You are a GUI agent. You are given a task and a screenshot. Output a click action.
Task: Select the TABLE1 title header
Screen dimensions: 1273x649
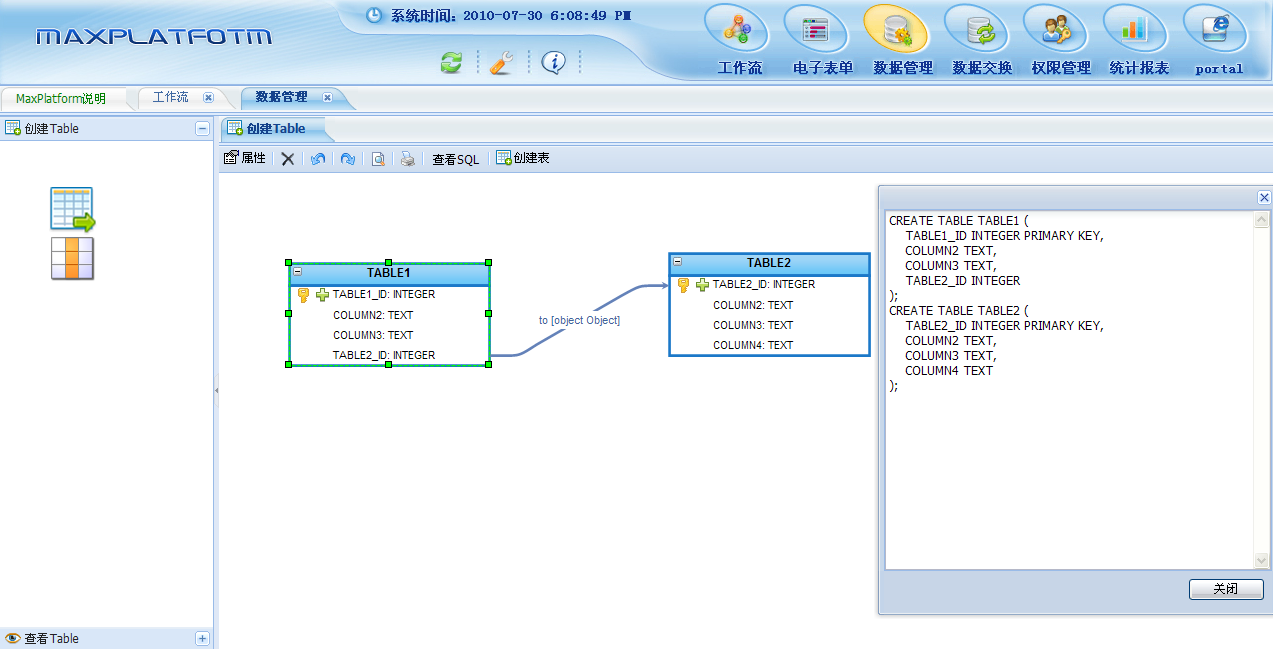[x=389, y=273]
